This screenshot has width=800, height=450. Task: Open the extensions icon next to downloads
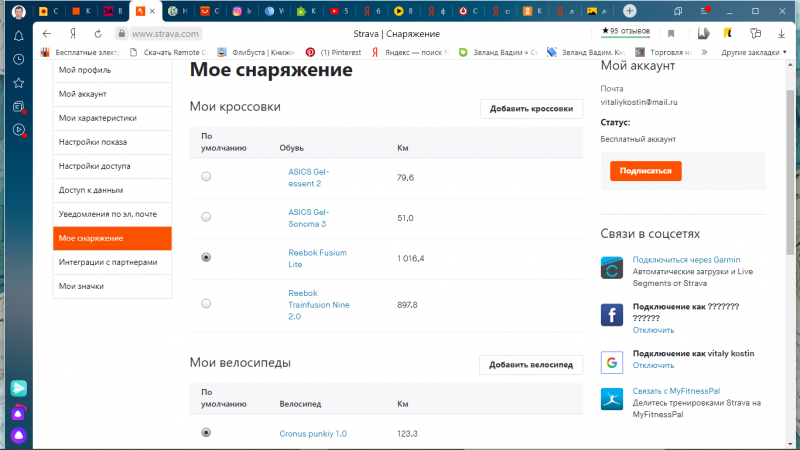tap(755, 34)
